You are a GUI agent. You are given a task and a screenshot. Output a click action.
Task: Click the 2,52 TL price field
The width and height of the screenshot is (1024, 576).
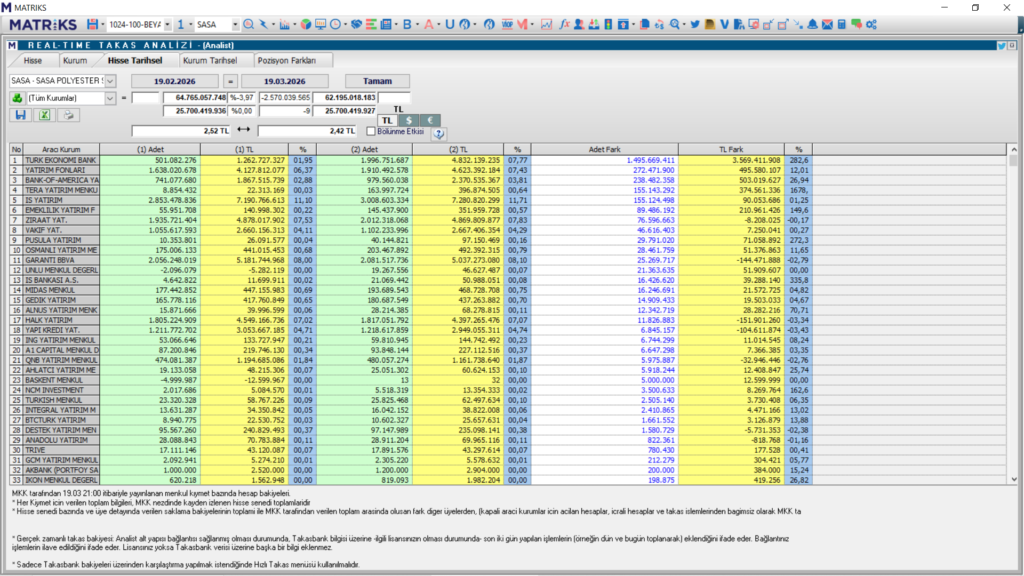pos(181,131)
